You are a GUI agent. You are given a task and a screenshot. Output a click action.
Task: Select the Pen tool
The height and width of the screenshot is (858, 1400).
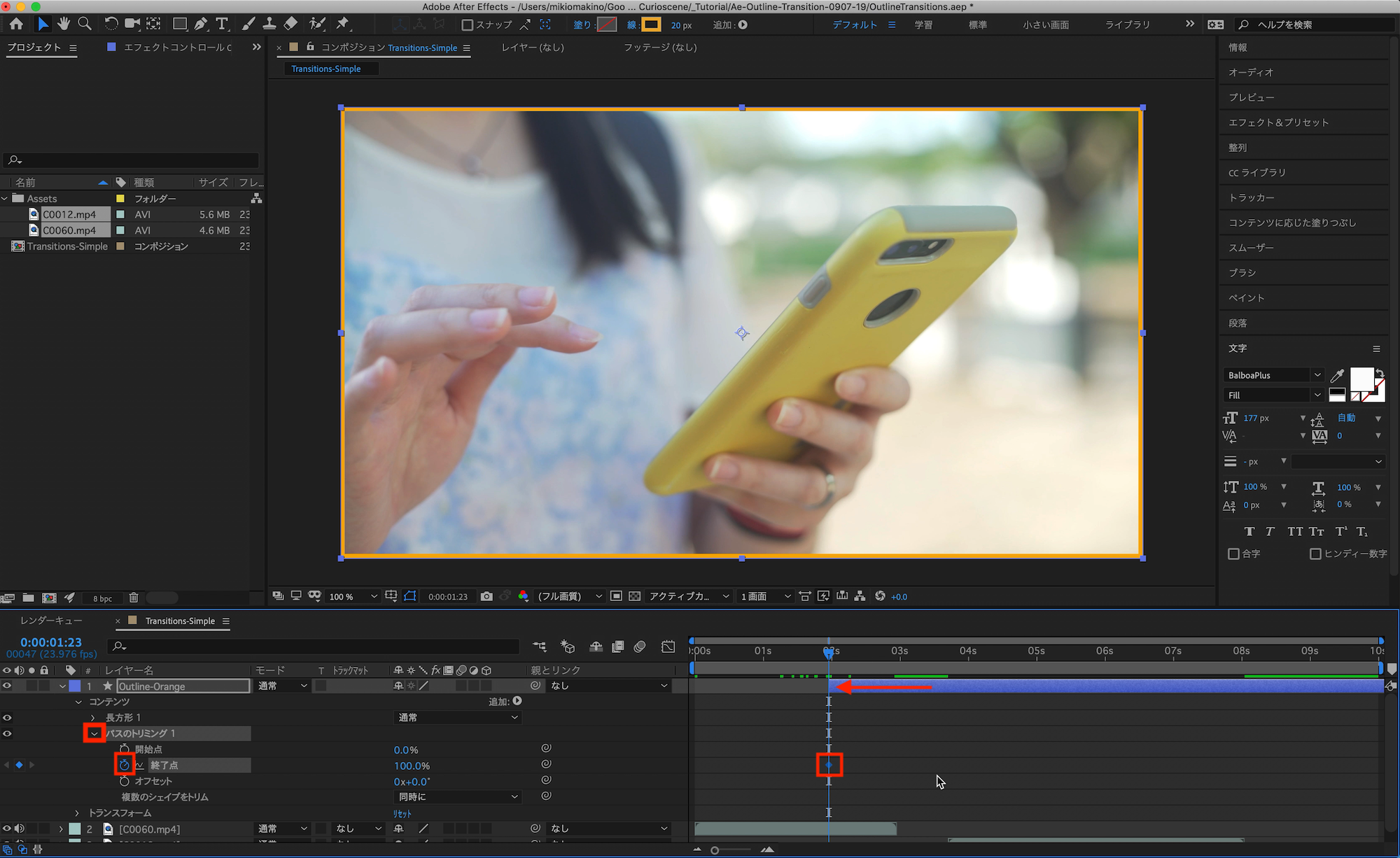201,24
